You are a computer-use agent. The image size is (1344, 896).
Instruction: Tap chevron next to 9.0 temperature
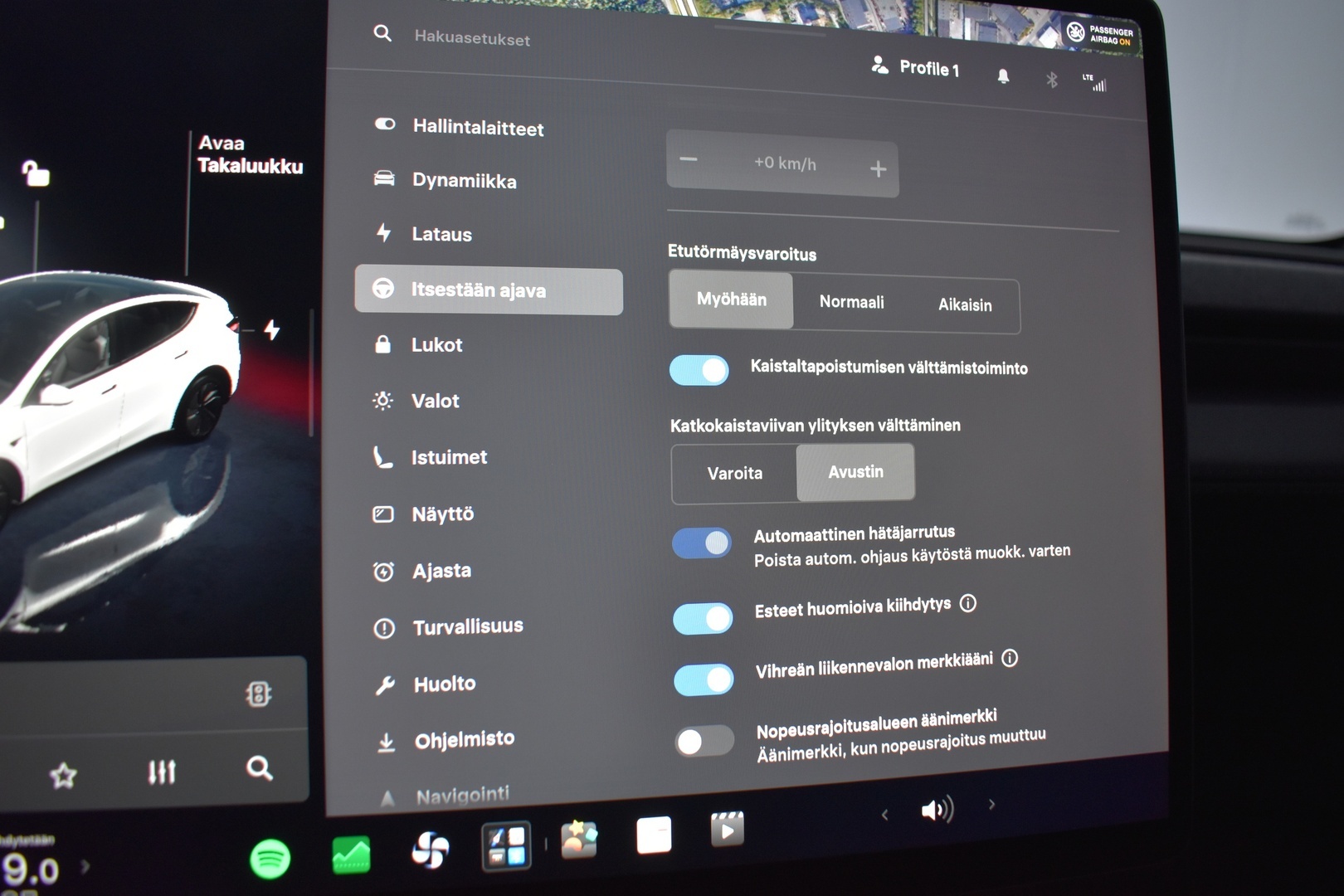[85, 867]
